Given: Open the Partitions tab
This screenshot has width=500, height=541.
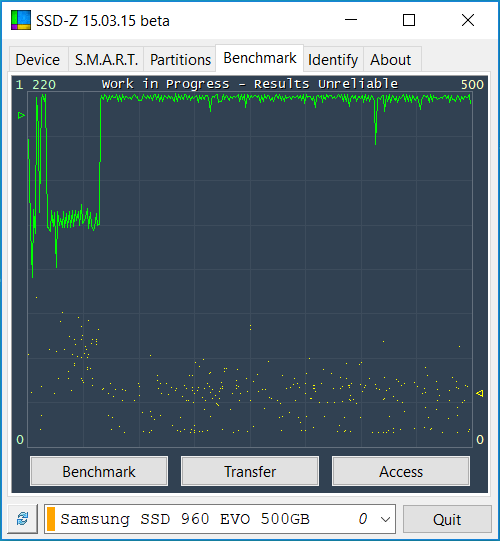Looking at the screenshot, I should coord(180,59).
